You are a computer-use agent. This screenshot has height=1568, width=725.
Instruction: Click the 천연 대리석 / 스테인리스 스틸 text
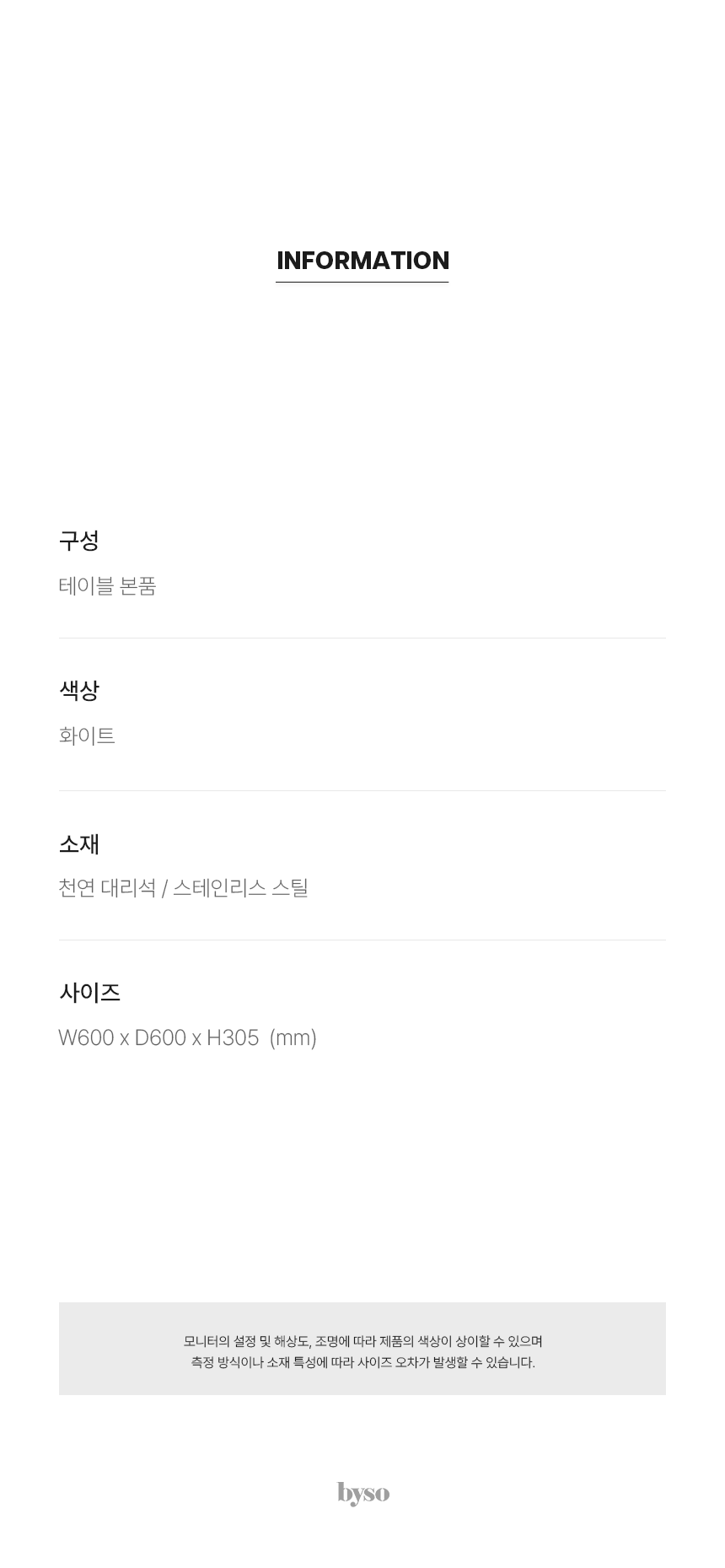184,888
